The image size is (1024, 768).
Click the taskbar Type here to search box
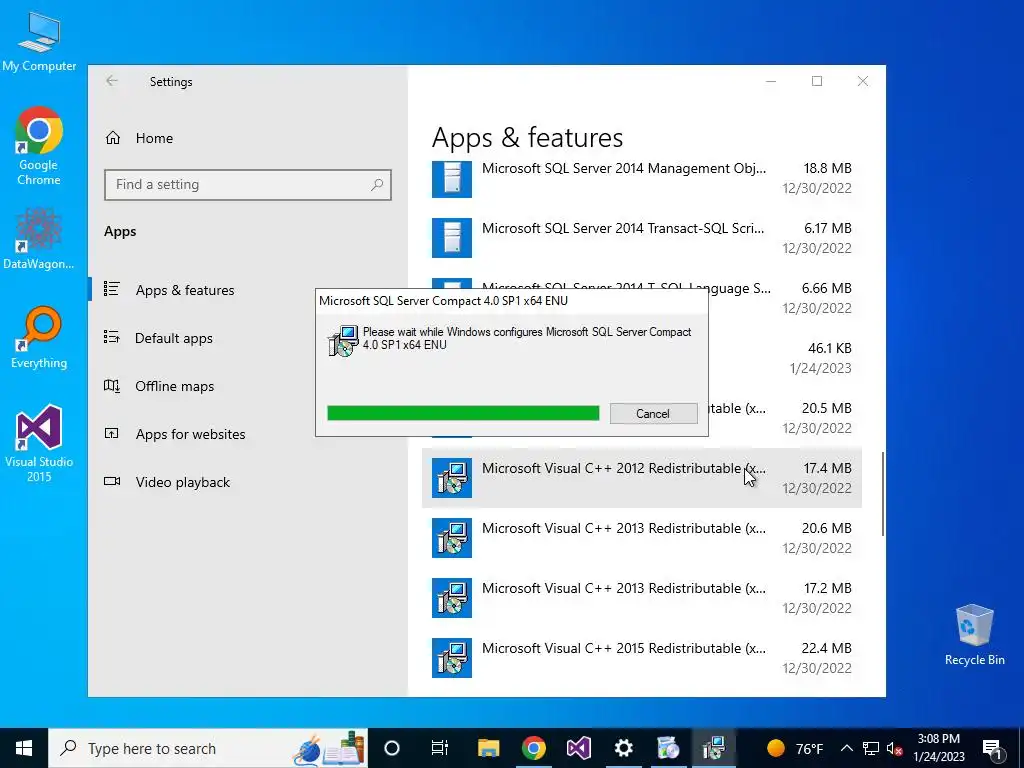[x=208, y=748]
